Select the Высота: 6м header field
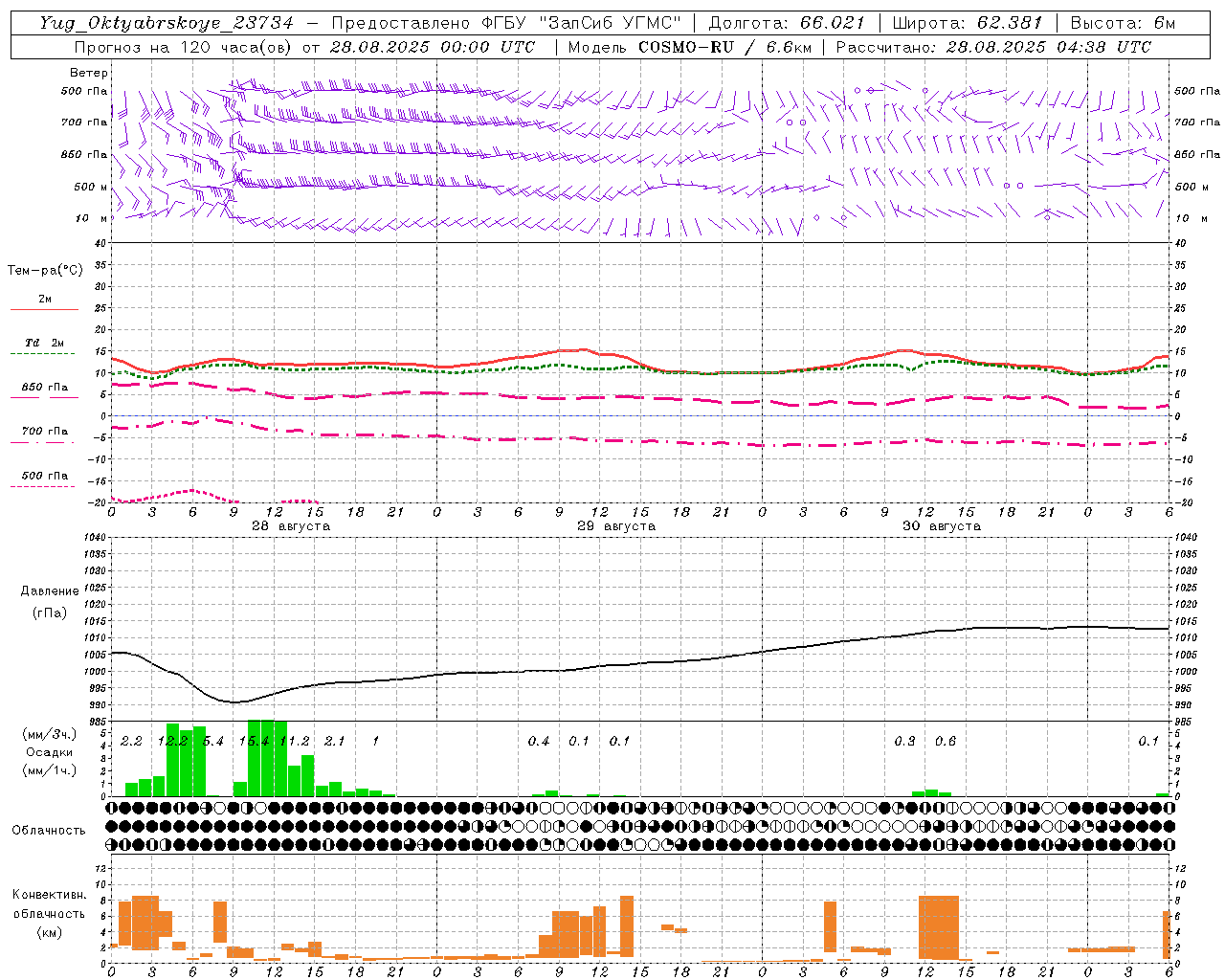Screen dimensions: 1225x980 point(1123,23)
